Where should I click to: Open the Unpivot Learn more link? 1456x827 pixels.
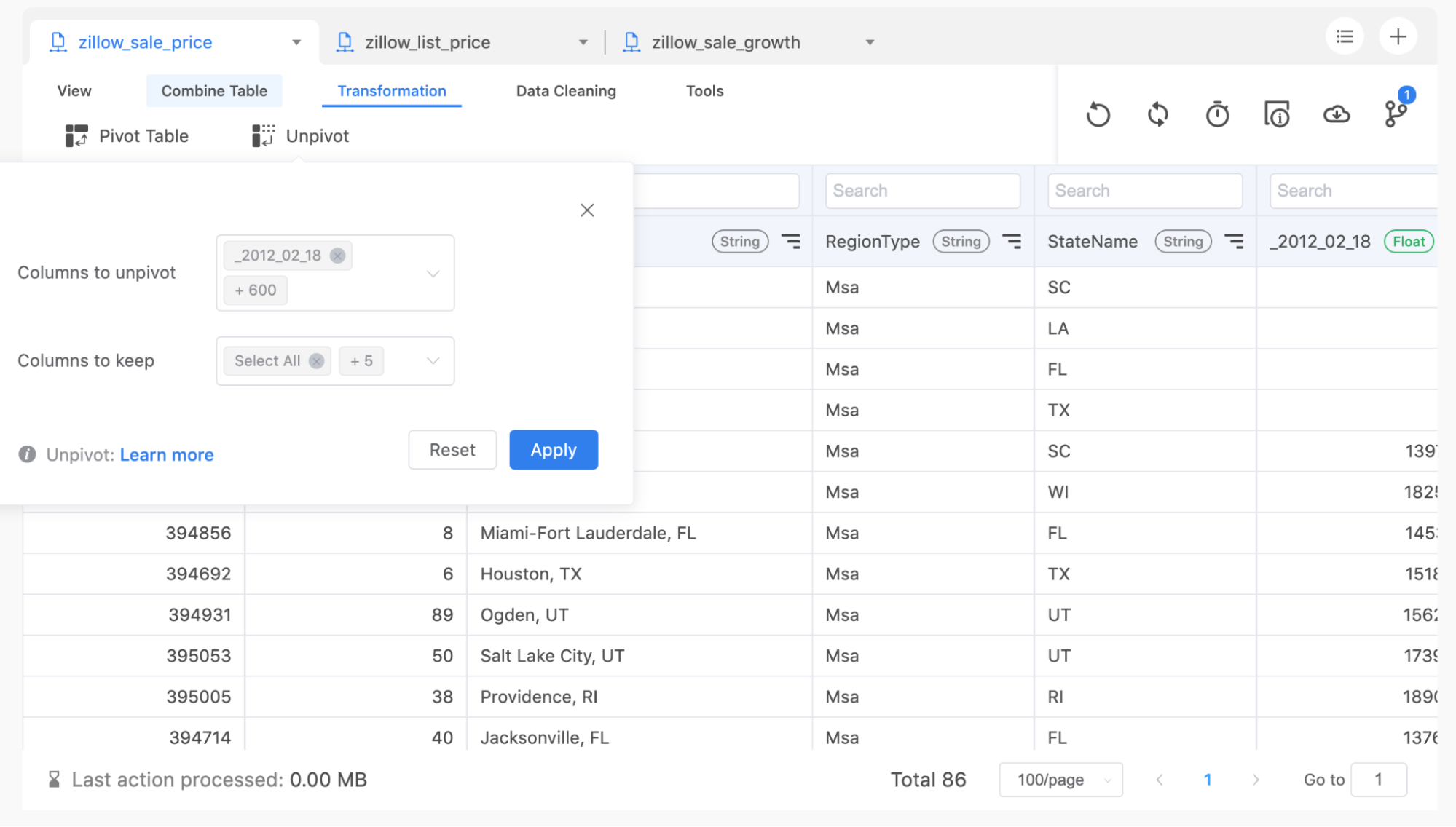pos(167,455)
